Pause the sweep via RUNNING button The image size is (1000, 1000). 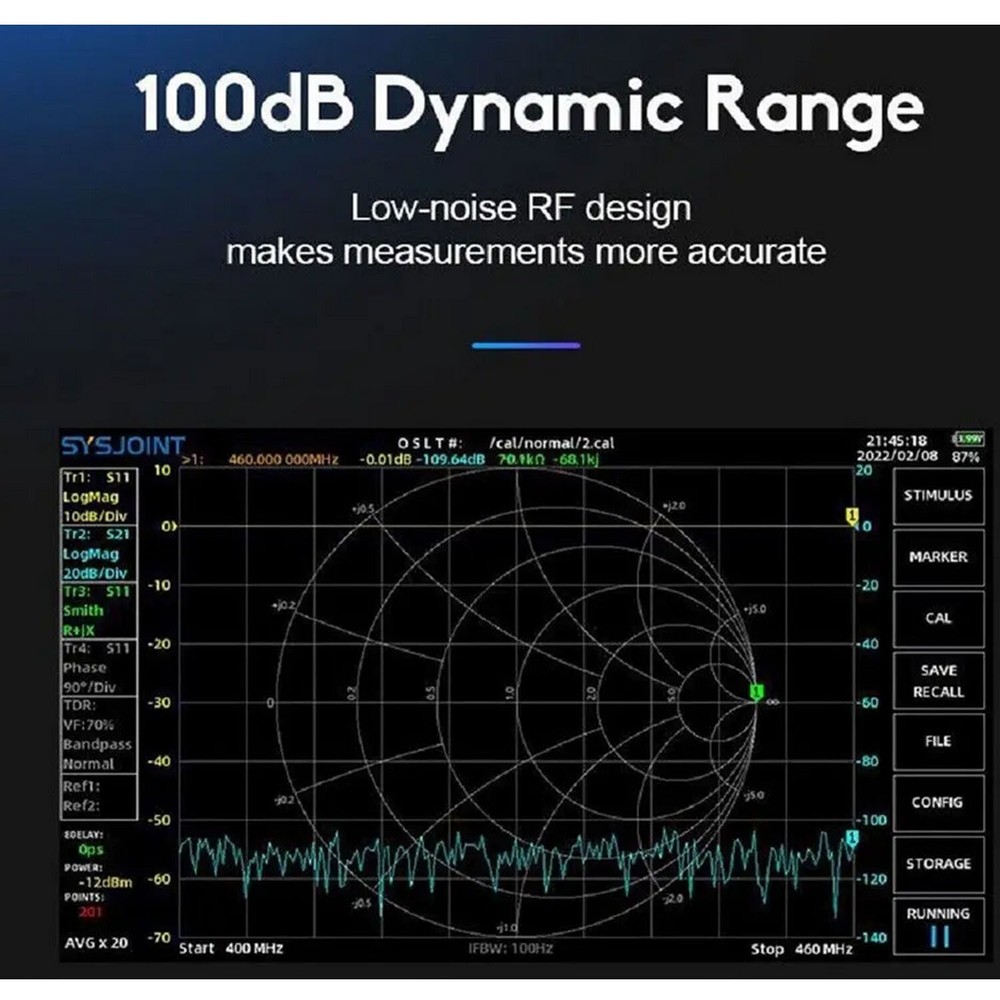tap(938, 922)
